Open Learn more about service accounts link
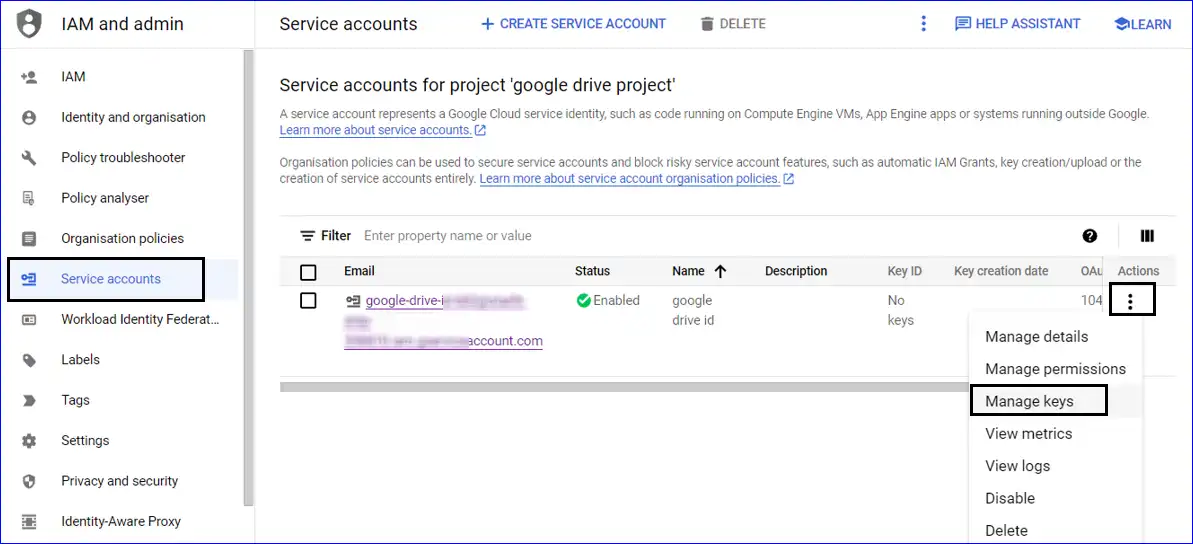The width and height of the screenshot is (1193, 544). (375, 130)
